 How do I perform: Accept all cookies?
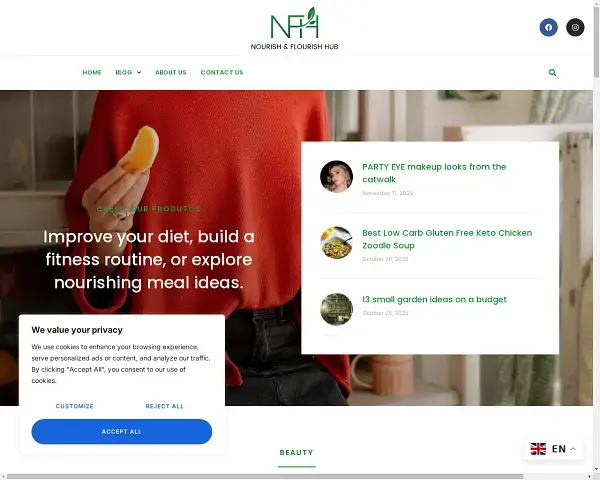click(122, 431)
